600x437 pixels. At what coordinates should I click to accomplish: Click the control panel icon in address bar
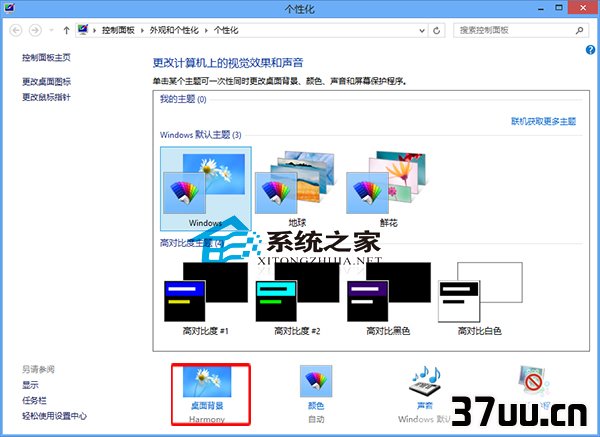pyautogui.click(x=83, y=30)
